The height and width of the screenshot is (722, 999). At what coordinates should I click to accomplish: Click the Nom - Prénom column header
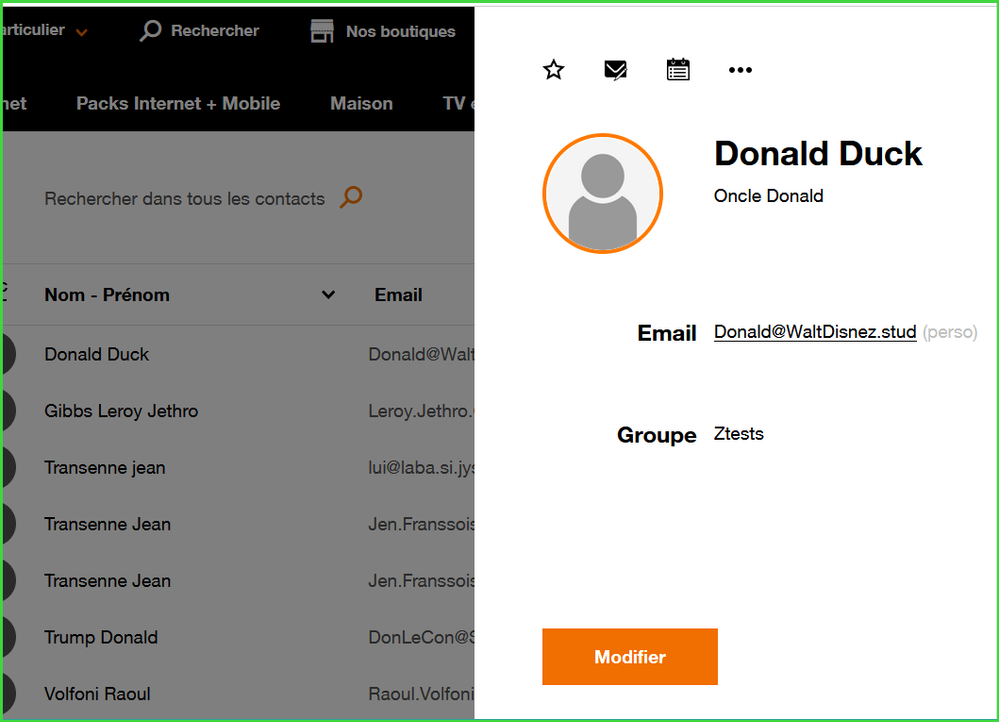pyautogui.click(x=107, y=294)
